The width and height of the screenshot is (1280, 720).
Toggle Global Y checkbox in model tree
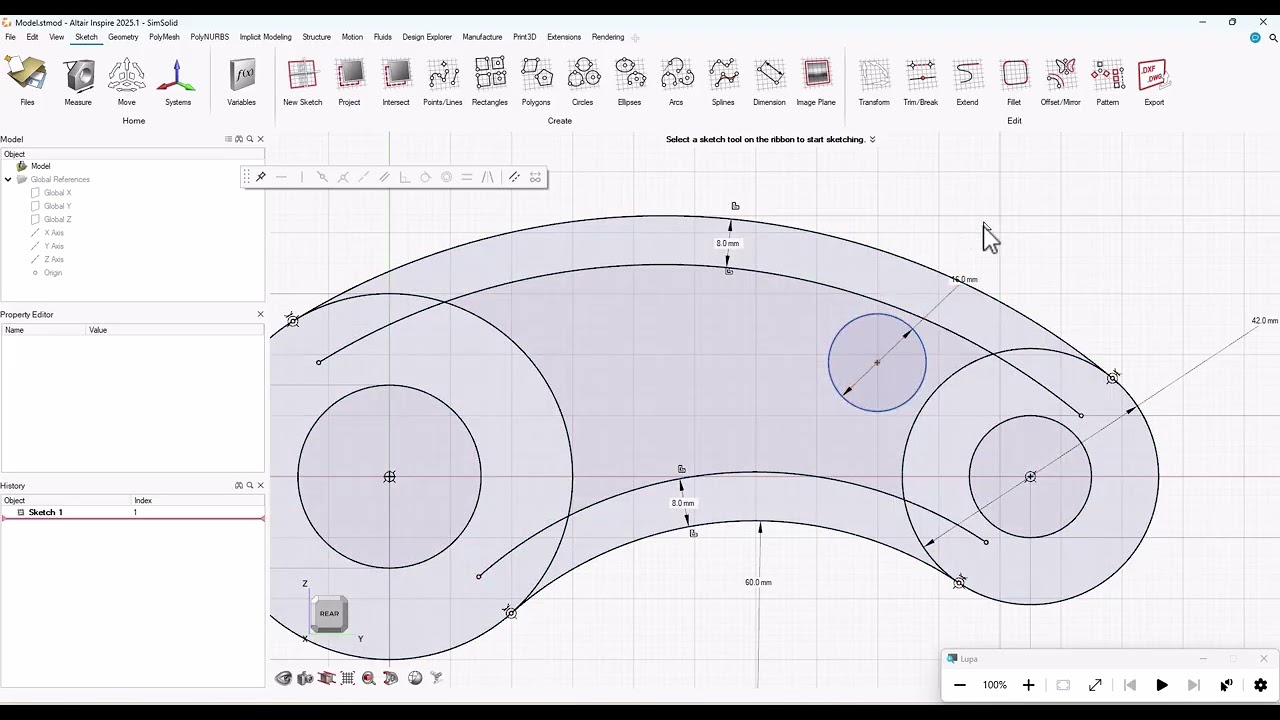point(36,206)
